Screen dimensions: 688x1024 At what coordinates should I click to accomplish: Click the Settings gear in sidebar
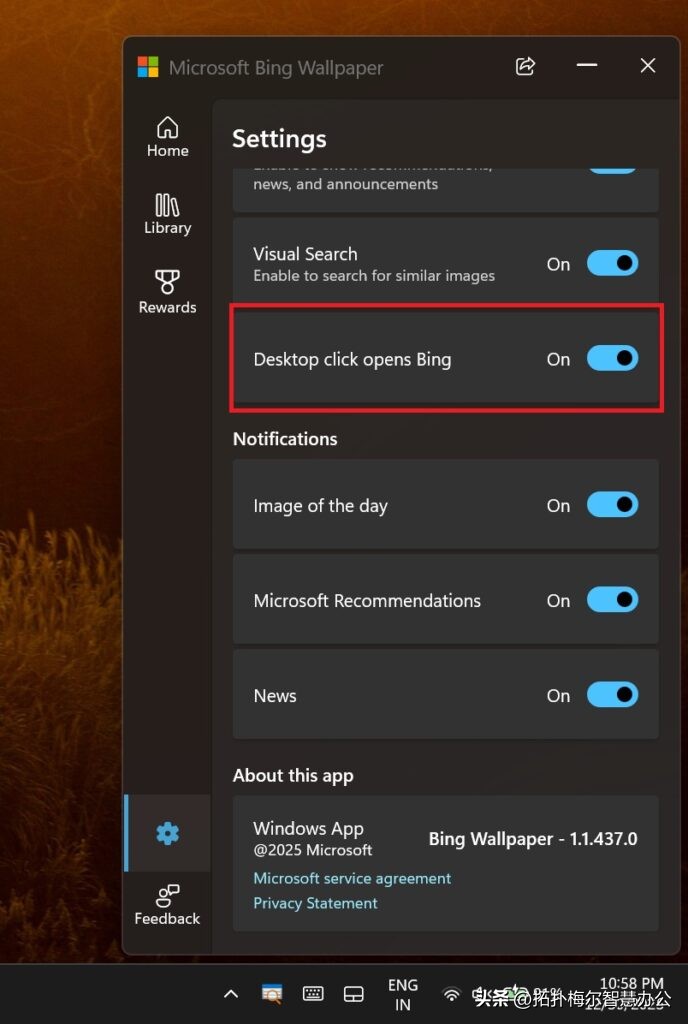point(167,833)
